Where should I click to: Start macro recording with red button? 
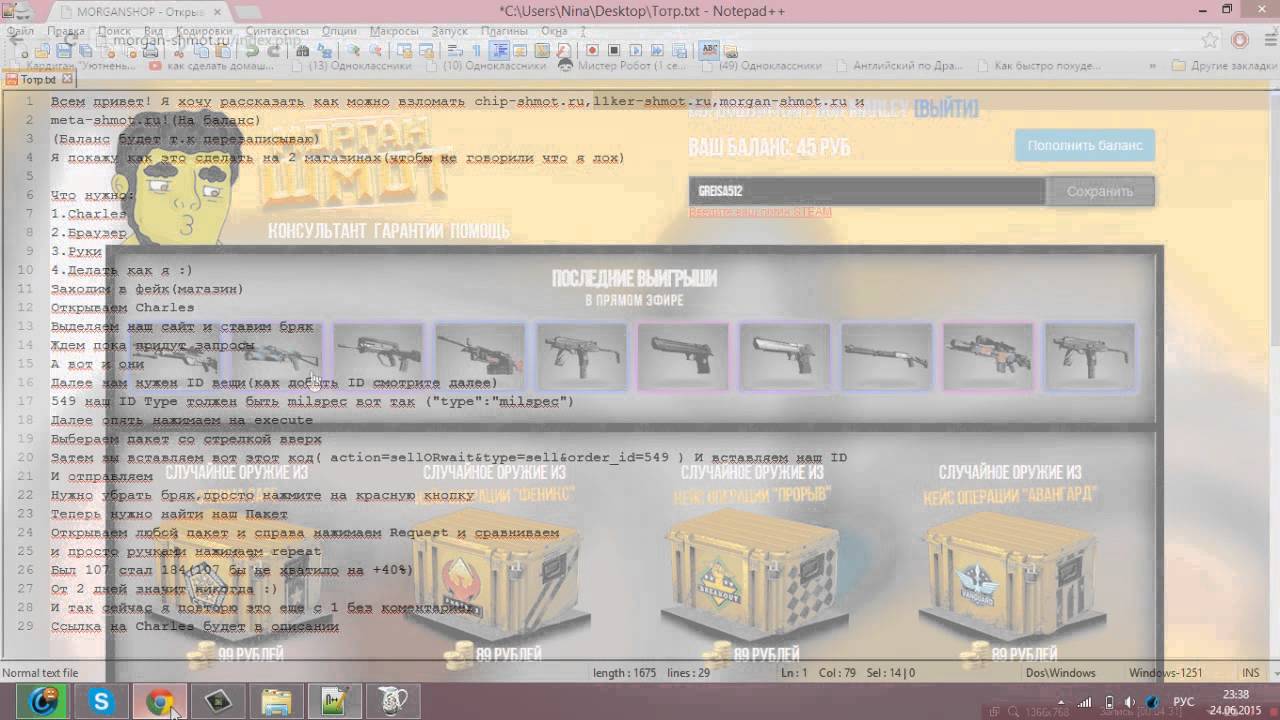(x=592, y=50)
